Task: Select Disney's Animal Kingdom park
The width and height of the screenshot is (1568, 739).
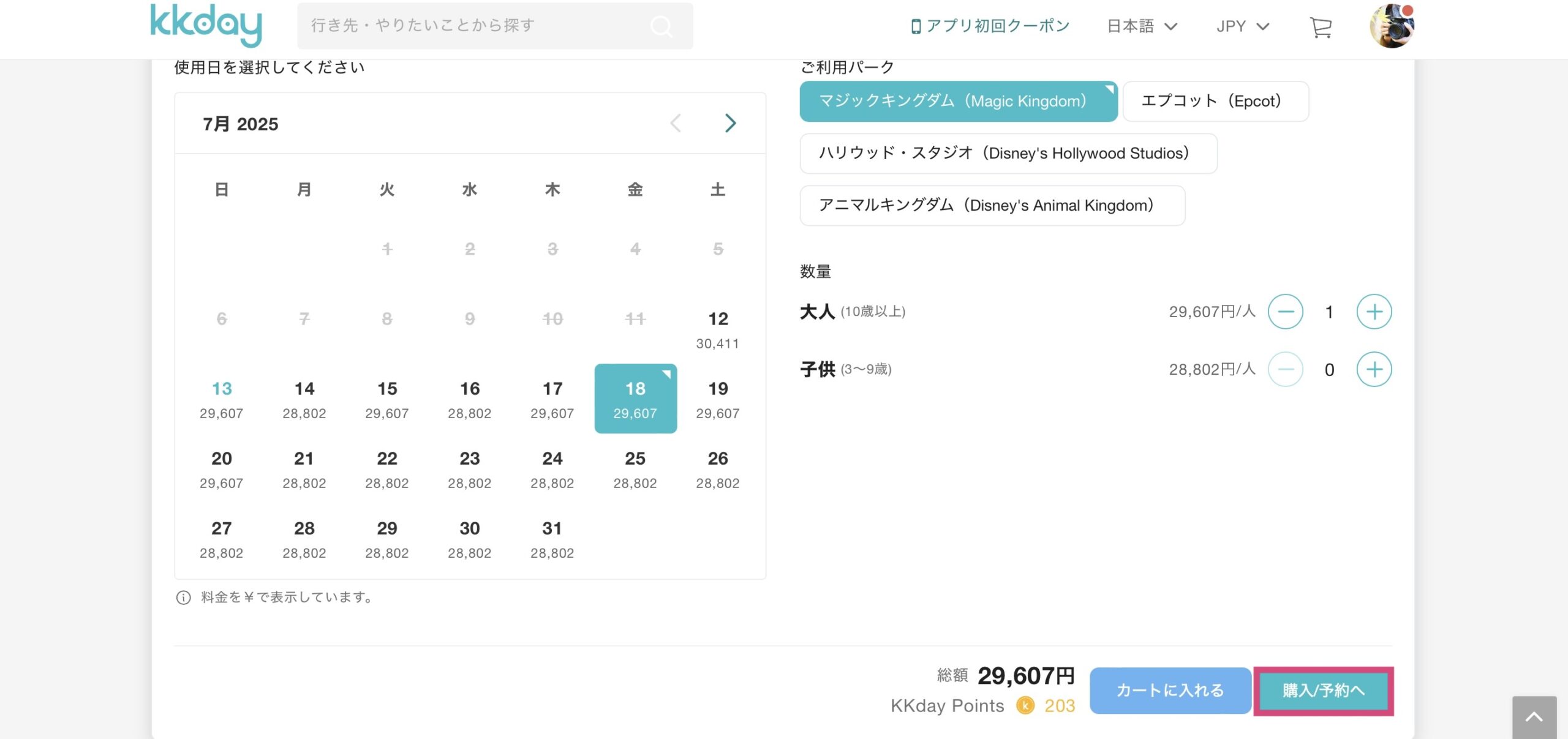Action: (x=992, y=205)
